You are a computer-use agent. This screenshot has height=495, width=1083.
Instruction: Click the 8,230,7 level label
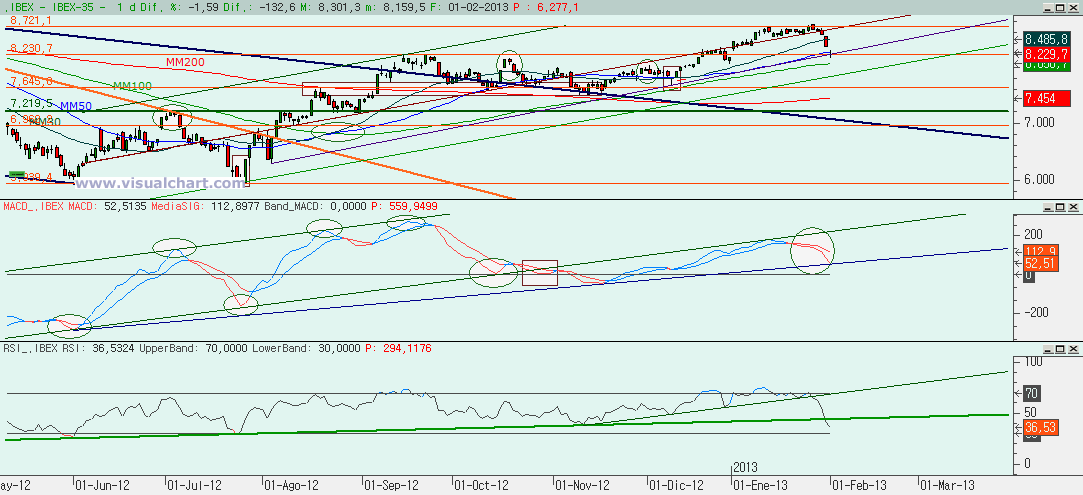pyautogui.click(x=30, y=48)
